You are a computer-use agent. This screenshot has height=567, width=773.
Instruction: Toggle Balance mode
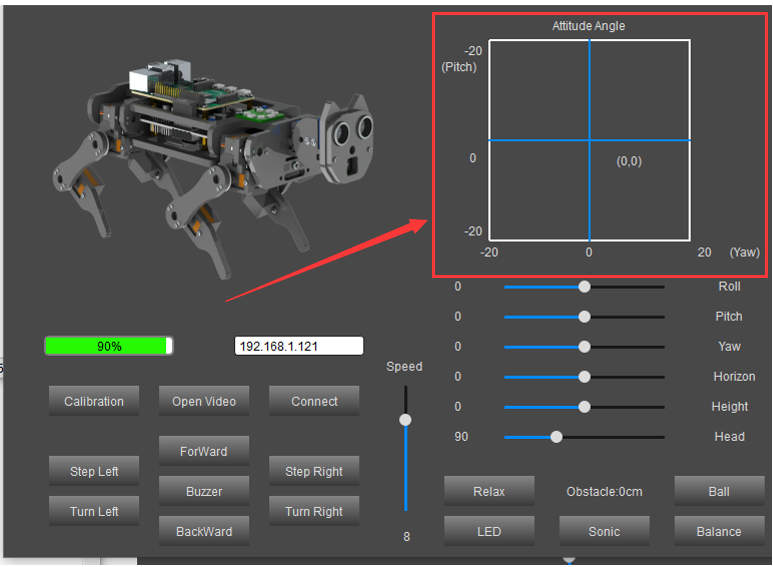click(719, 531)
